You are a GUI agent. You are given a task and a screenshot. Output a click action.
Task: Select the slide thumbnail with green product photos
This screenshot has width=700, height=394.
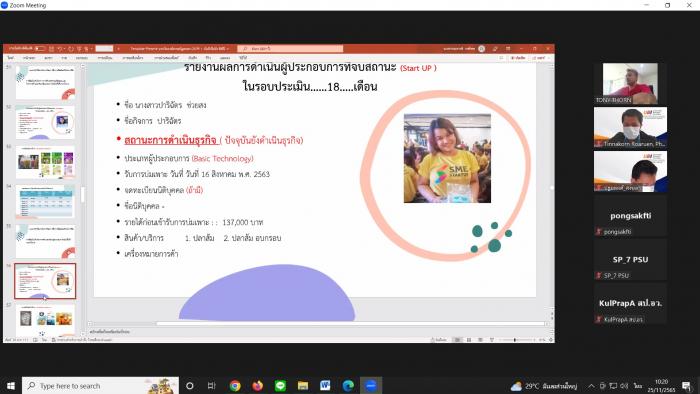(x=46, y=162)
